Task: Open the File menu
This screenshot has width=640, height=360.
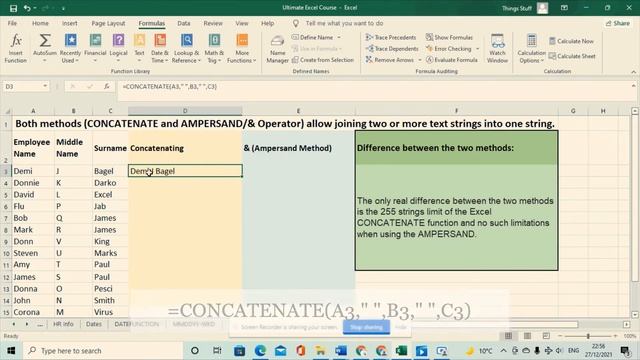Action: tap(12, 23)
